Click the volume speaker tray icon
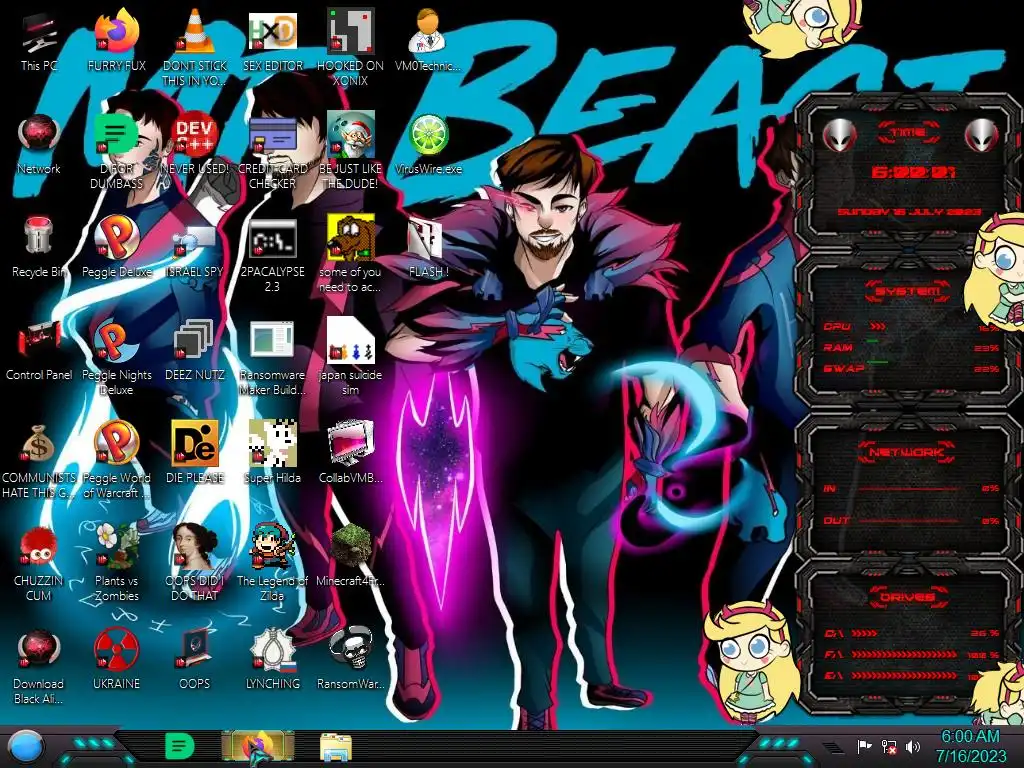This screenshot has width=1024, height=768. pyautogui.click(x=912, y=746)
